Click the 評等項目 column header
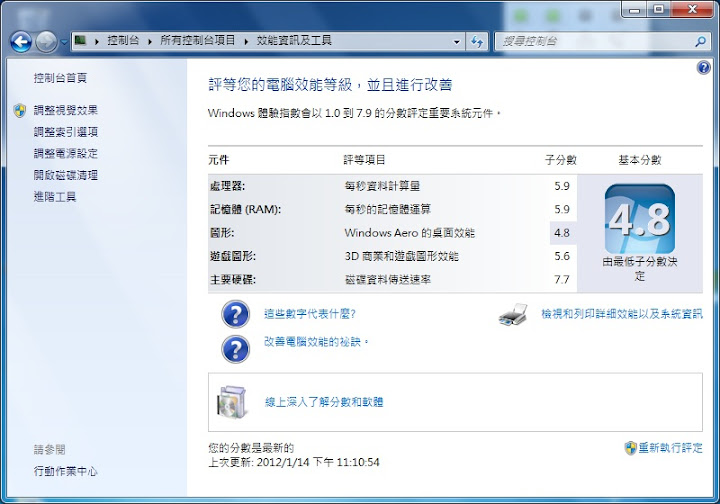The image size is (720, 504). (x=364, y=160)
